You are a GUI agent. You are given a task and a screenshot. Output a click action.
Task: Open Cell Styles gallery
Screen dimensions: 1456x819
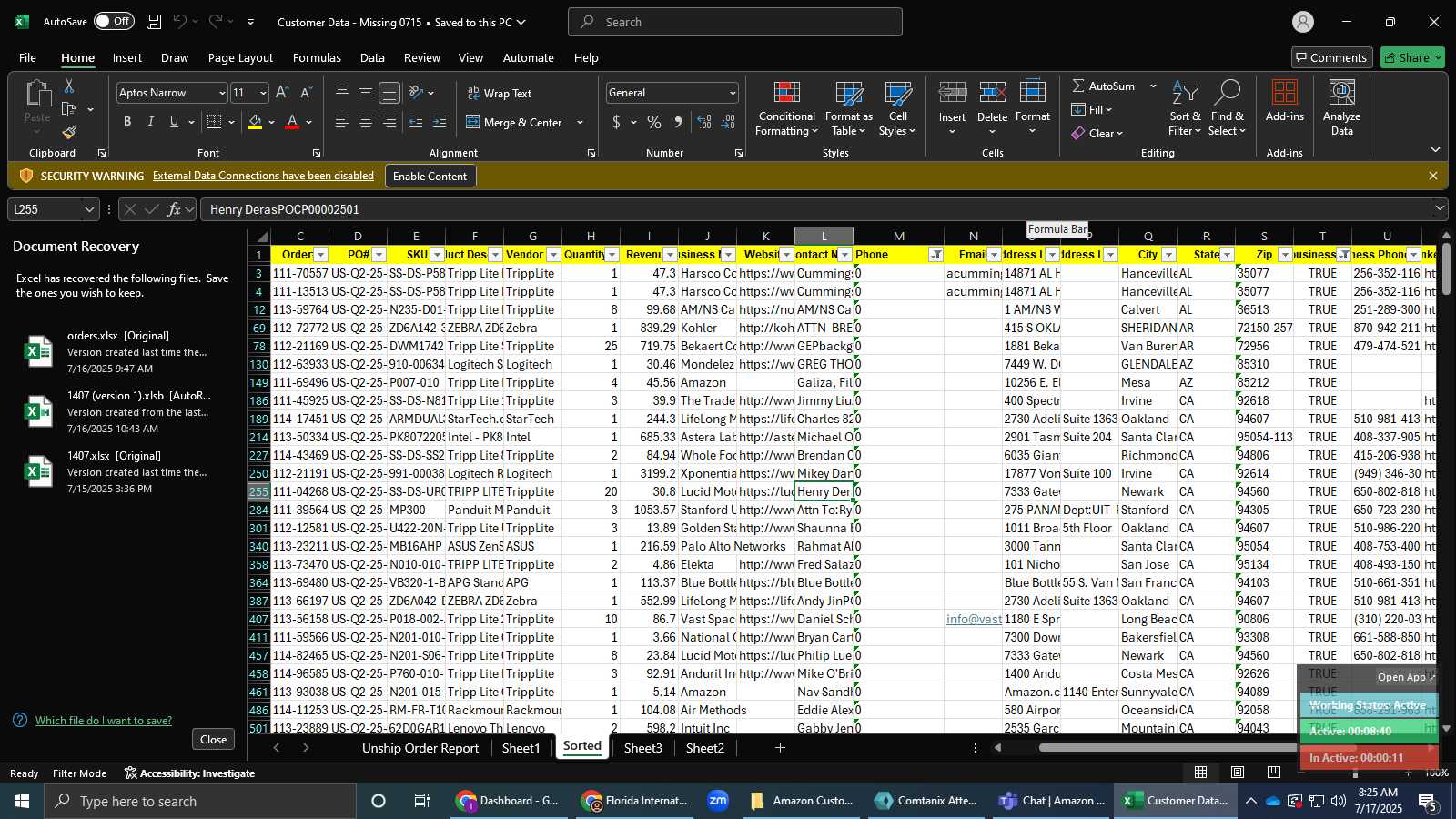click(897, 109)
